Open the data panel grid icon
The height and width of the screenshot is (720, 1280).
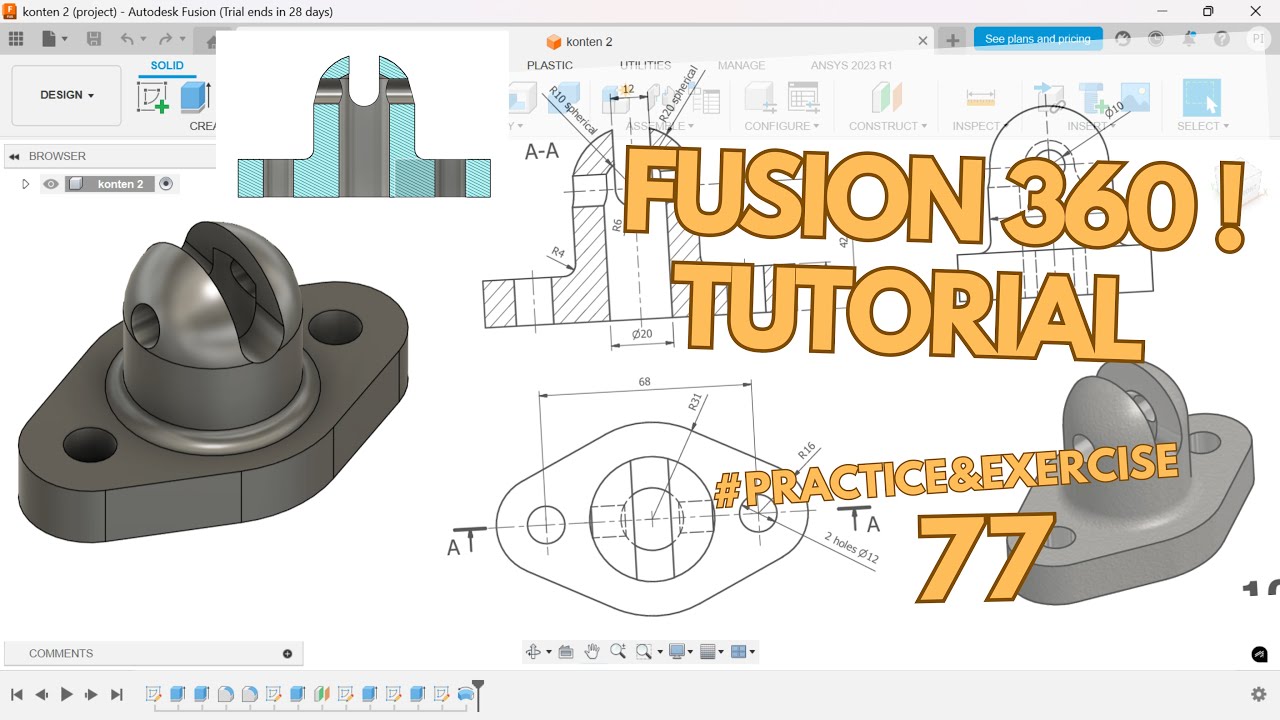click(x=16, y=39)
